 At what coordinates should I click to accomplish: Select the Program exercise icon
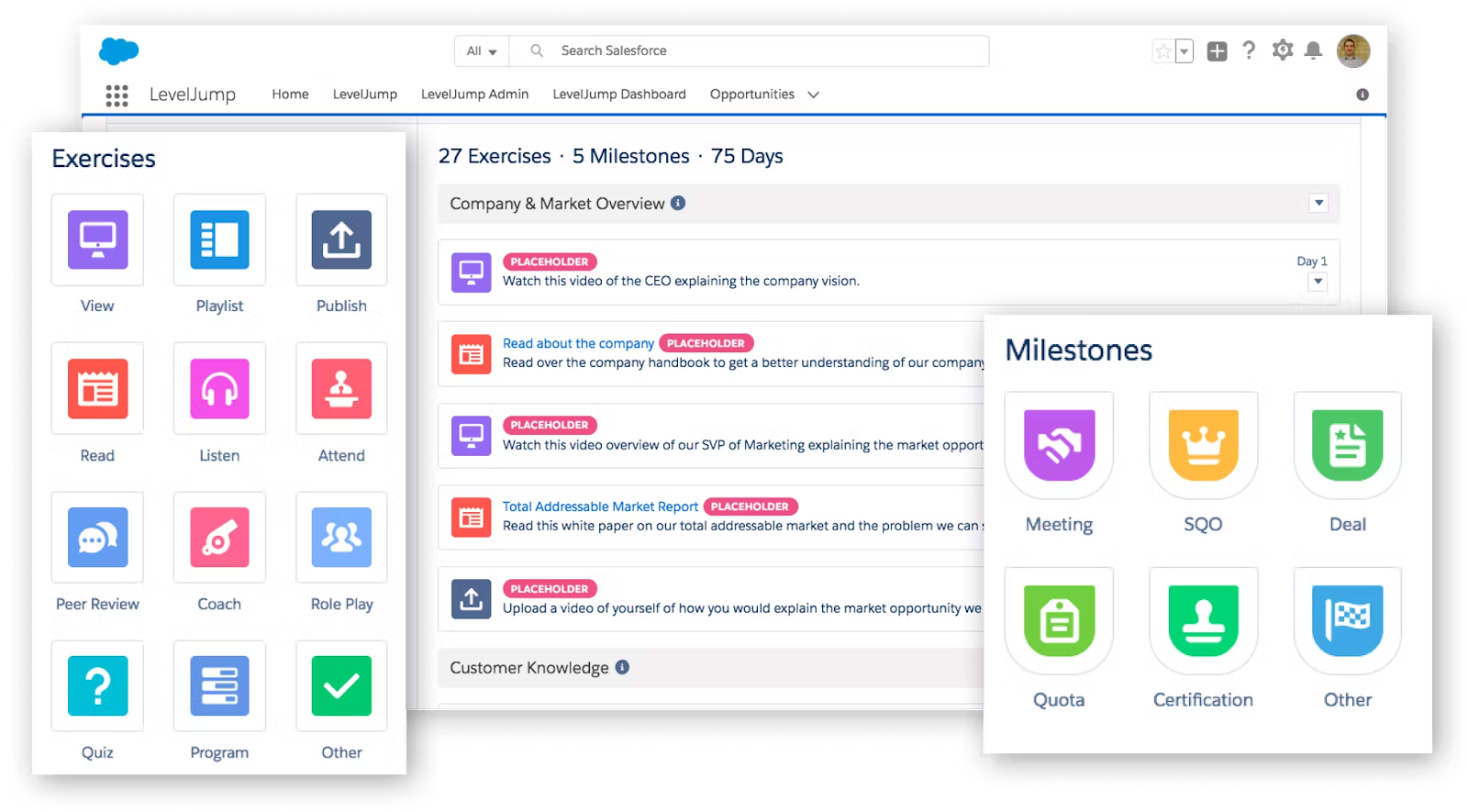pos(219,685)
